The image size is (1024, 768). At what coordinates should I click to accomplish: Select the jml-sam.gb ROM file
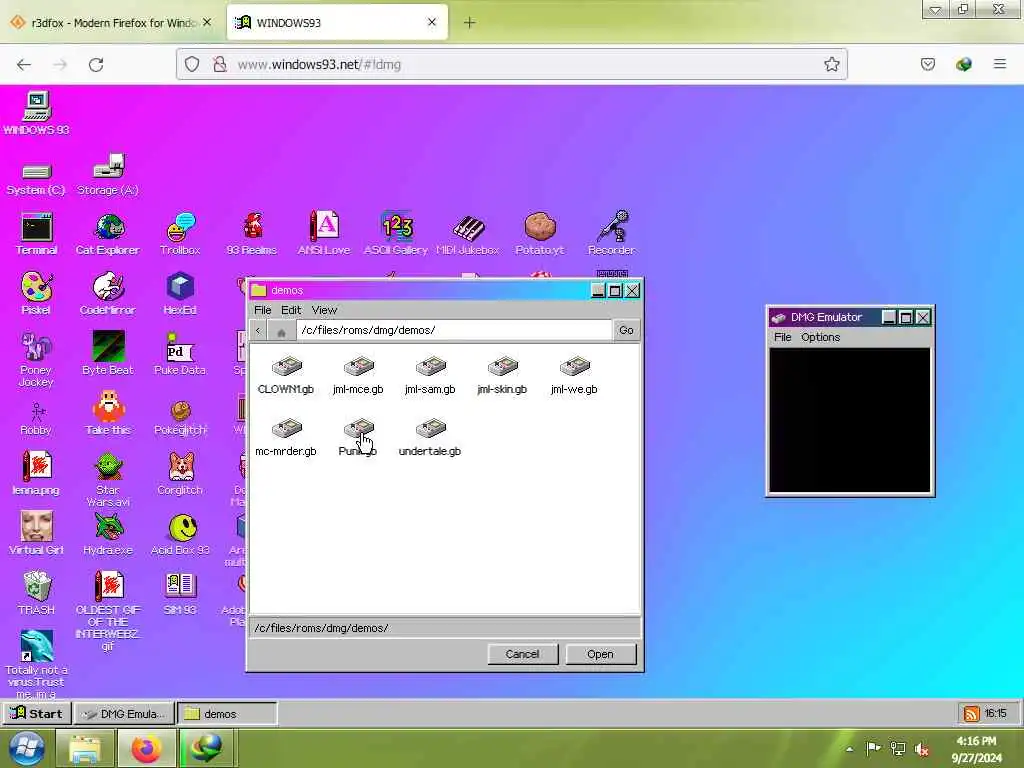pos(430,376)
